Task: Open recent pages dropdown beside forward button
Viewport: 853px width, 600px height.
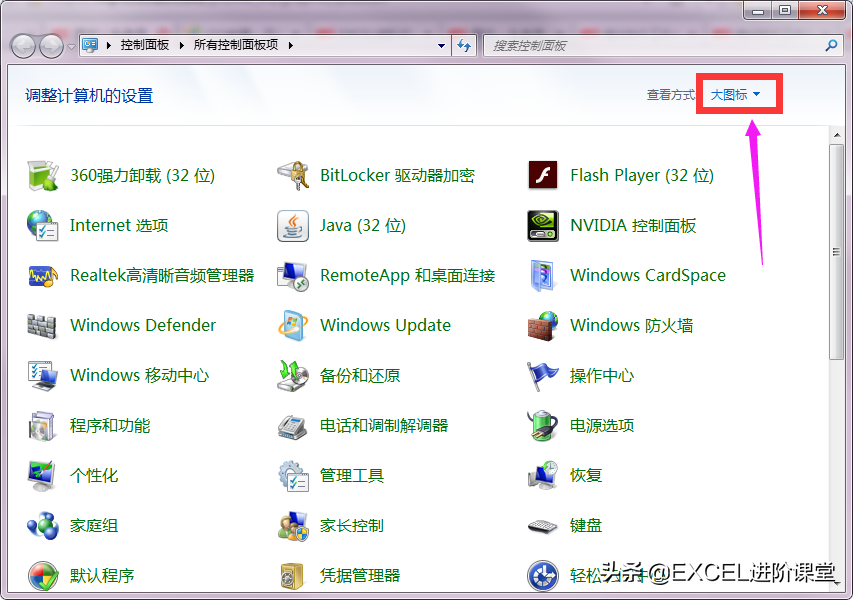Action: 71,47
